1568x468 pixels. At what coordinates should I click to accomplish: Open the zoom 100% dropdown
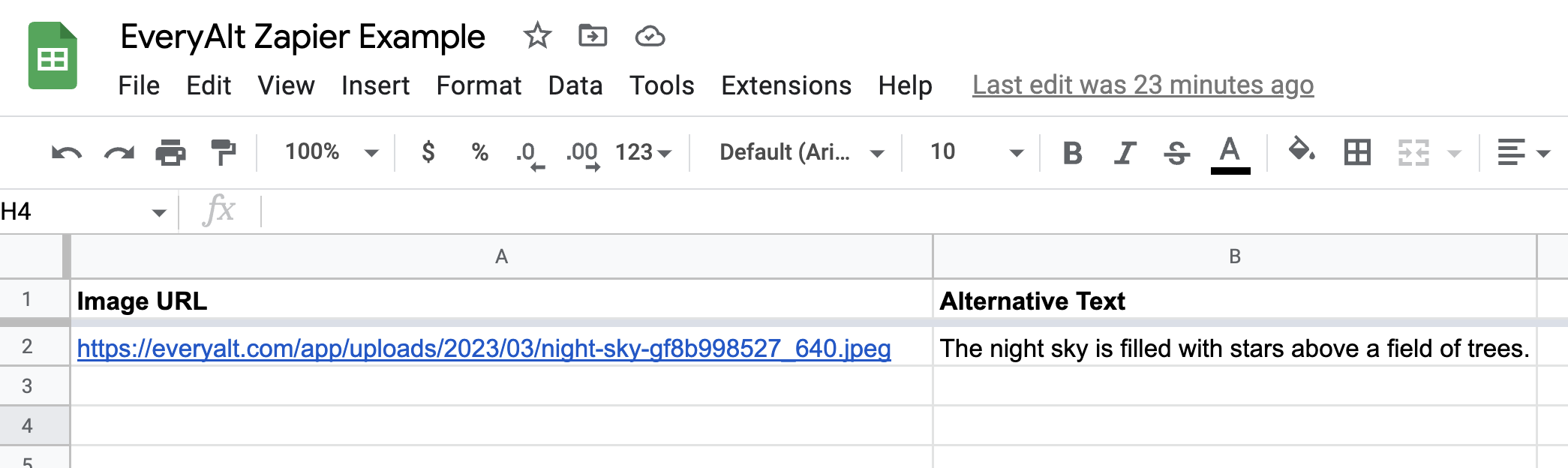click(331, 152)
